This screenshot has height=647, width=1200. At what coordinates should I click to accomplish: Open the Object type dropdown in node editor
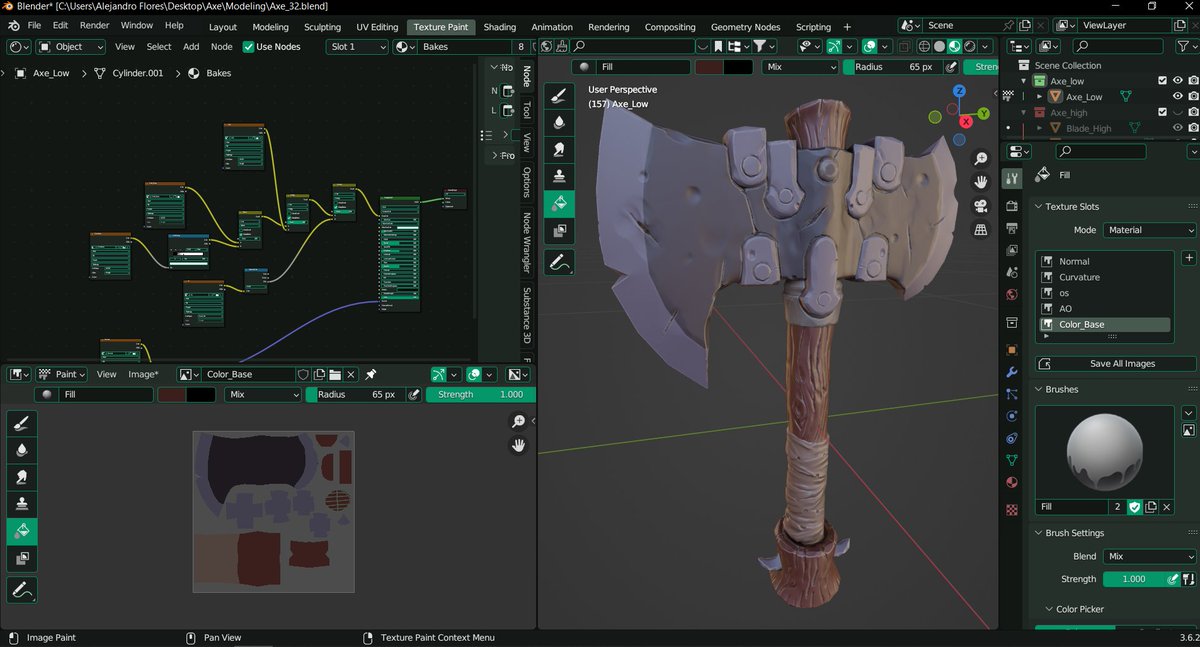pyautogui.click(x=71, y=46)
